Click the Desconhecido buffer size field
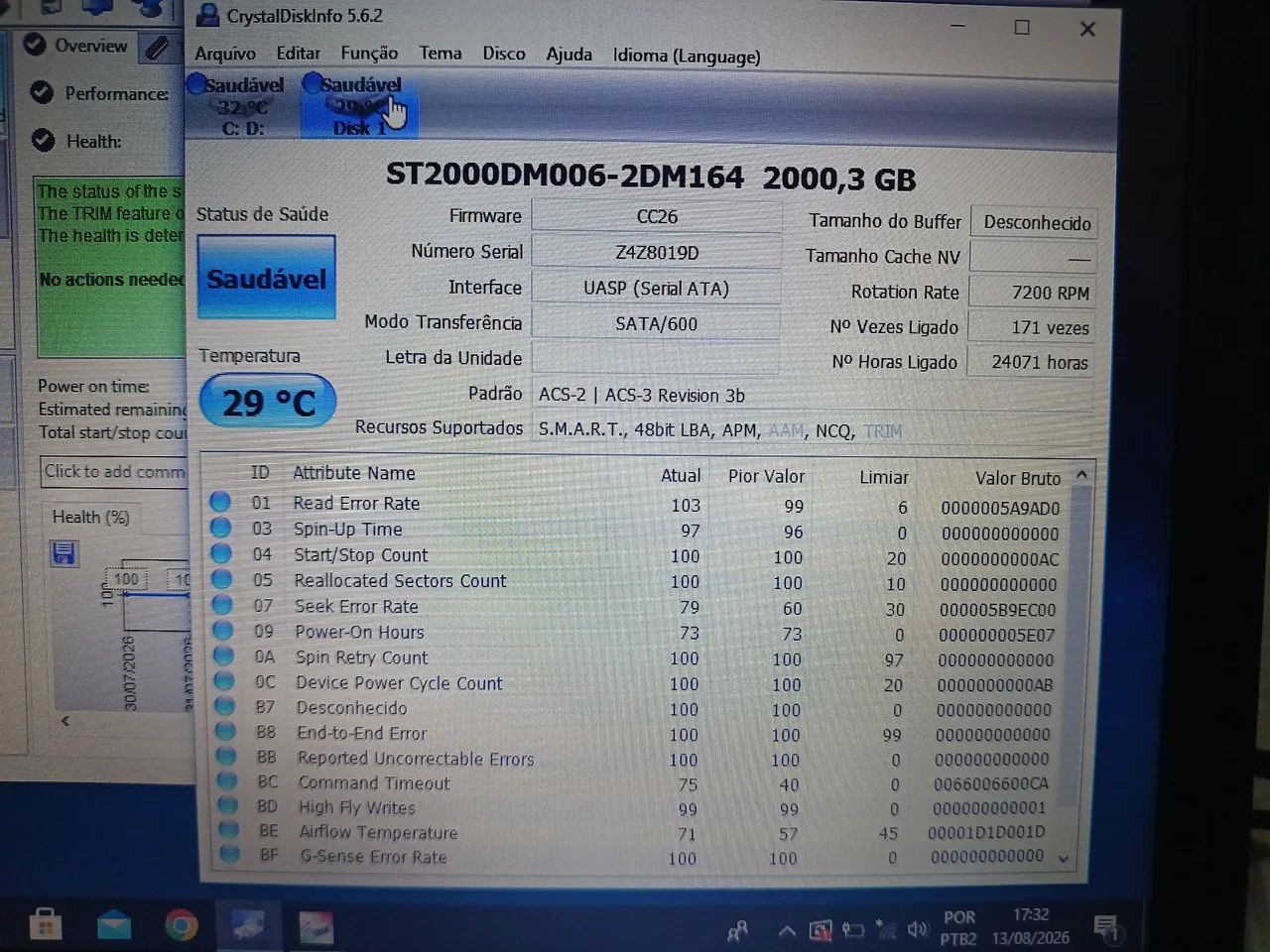 point(1034,222)
